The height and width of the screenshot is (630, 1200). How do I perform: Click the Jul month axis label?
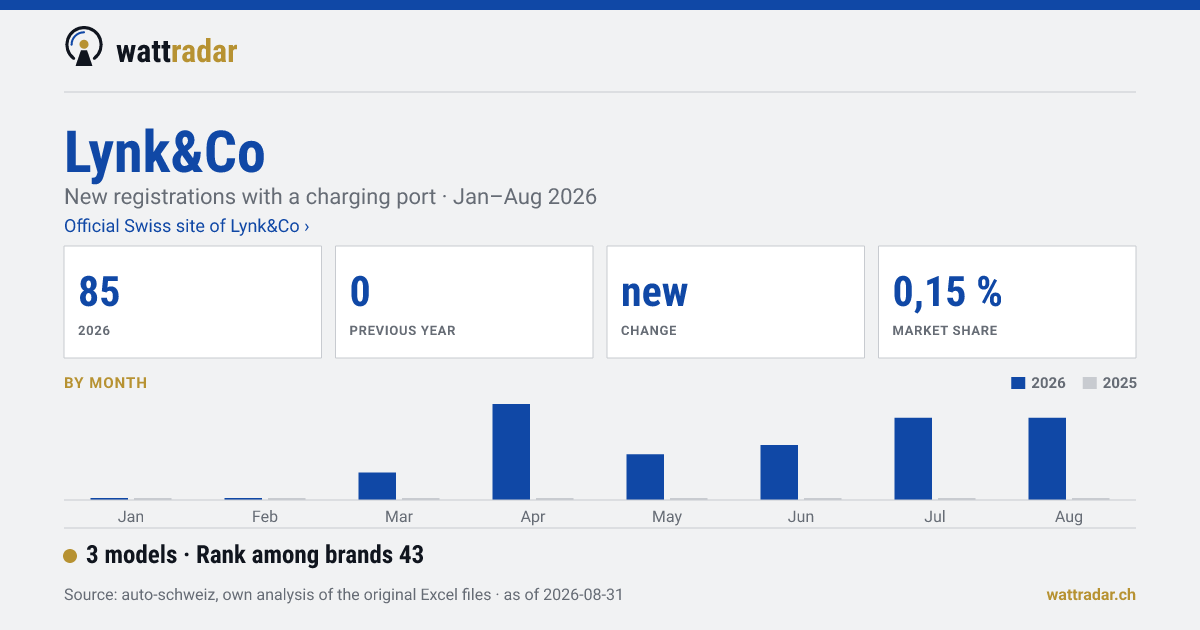pos(935,516)
